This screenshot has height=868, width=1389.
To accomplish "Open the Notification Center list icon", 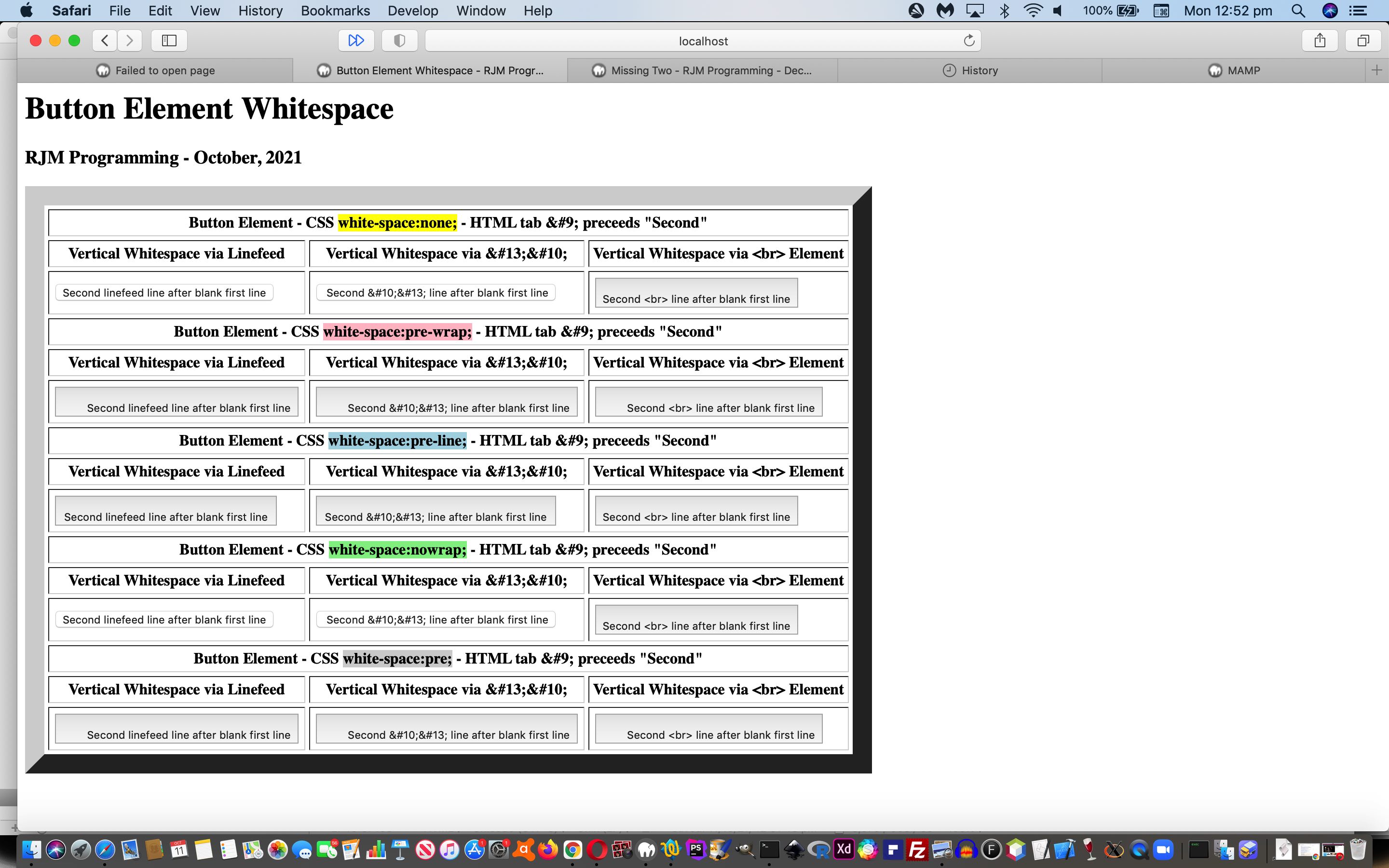I will (x=1358, y=10).
